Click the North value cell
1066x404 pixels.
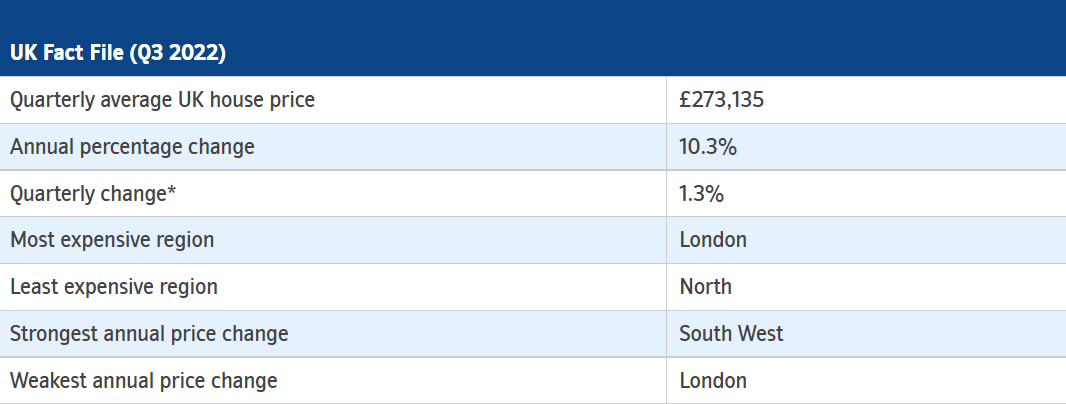[x=706, y=287]
